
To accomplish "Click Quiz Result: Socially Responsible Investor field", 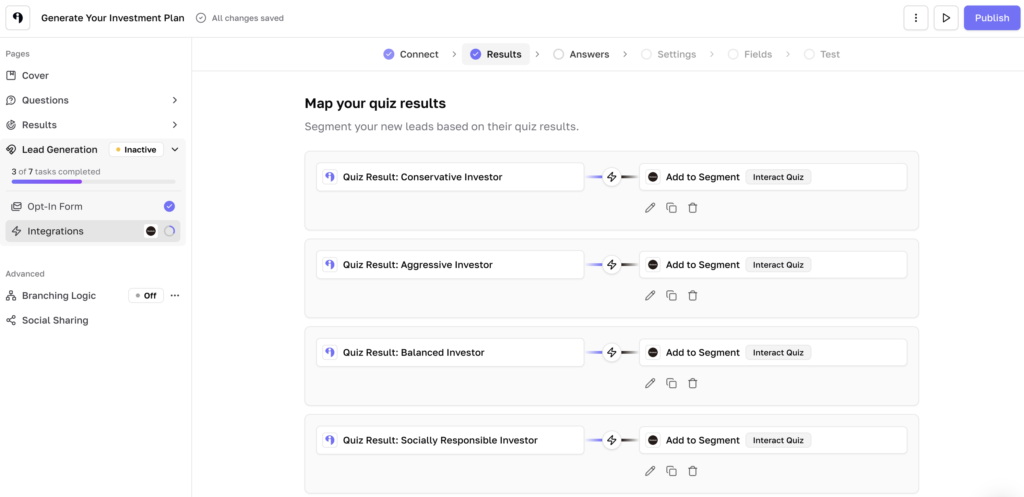I will click(450, 440).
